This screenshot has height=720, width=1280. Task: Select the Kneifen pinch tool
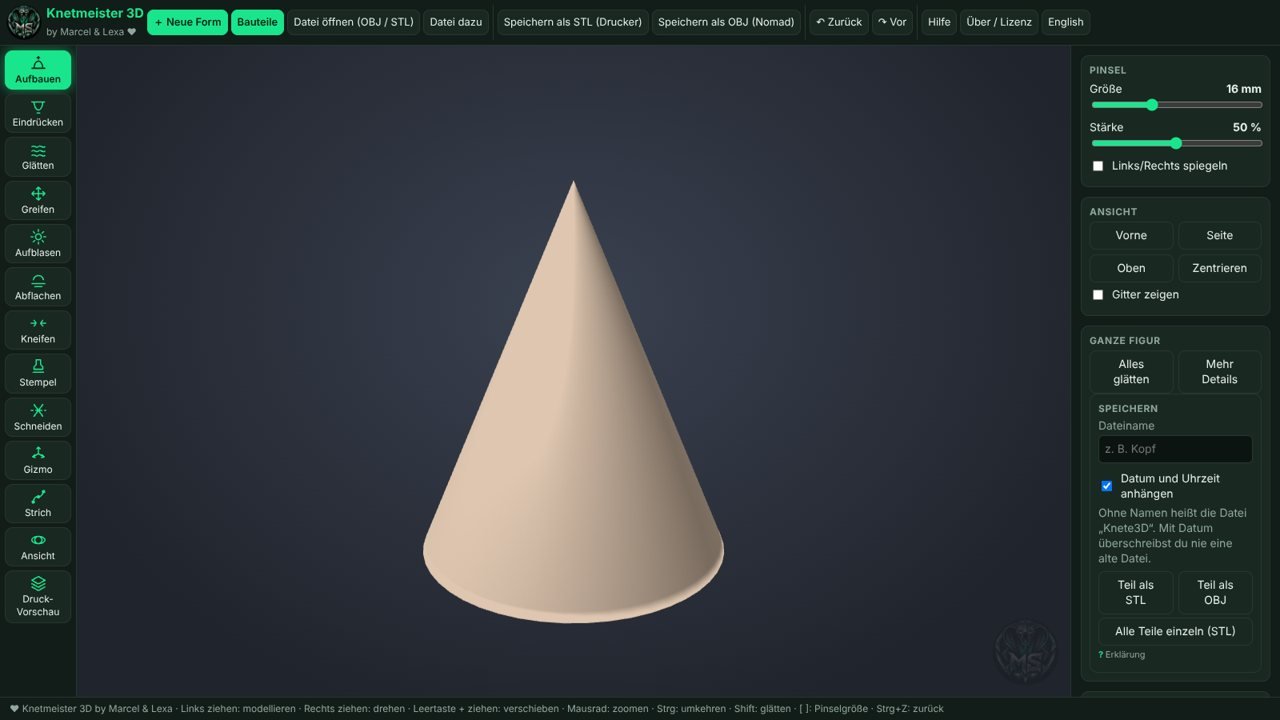click(x=38, y=330)
